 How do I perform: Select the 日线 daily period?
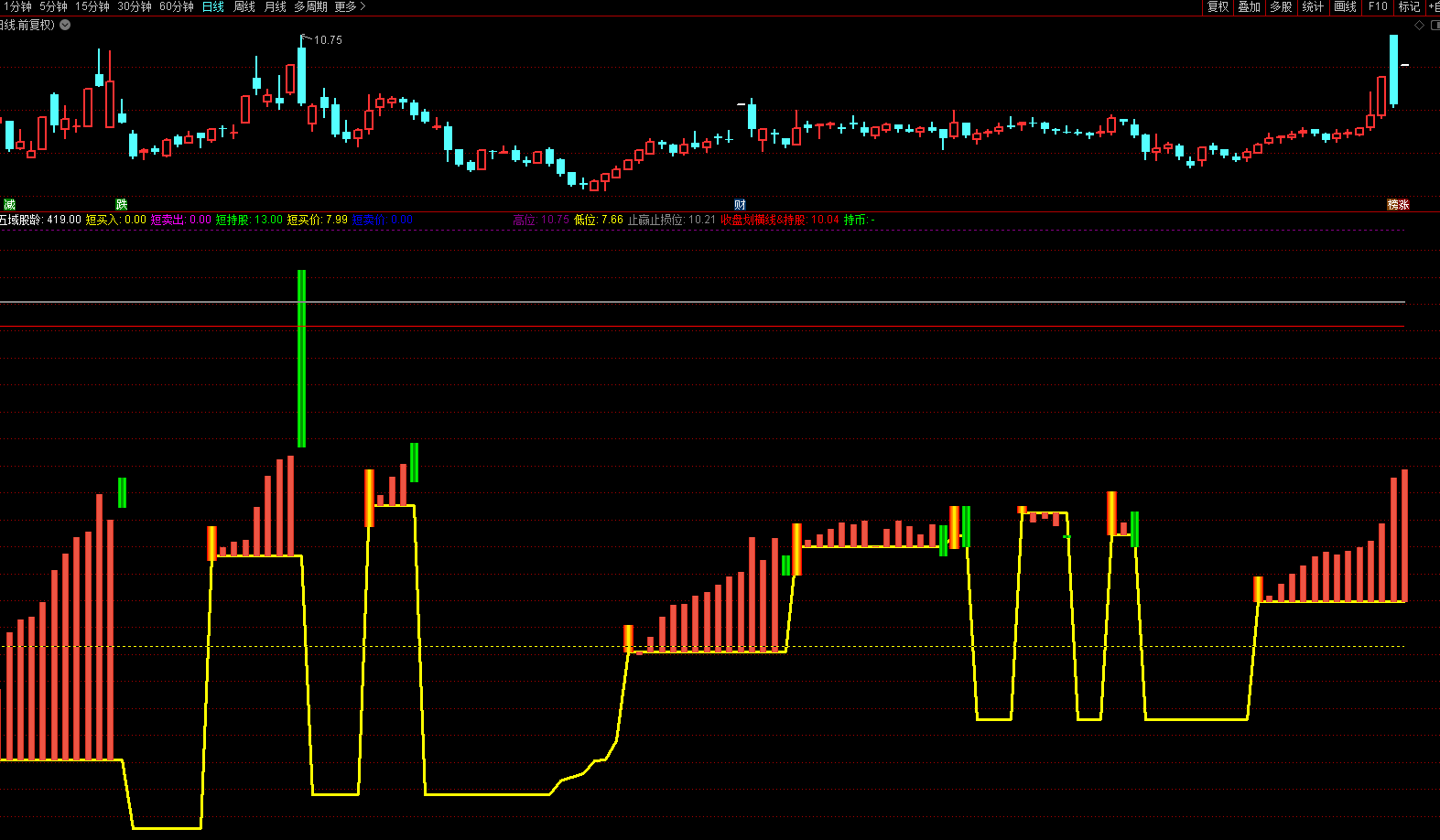pos(213,6)
